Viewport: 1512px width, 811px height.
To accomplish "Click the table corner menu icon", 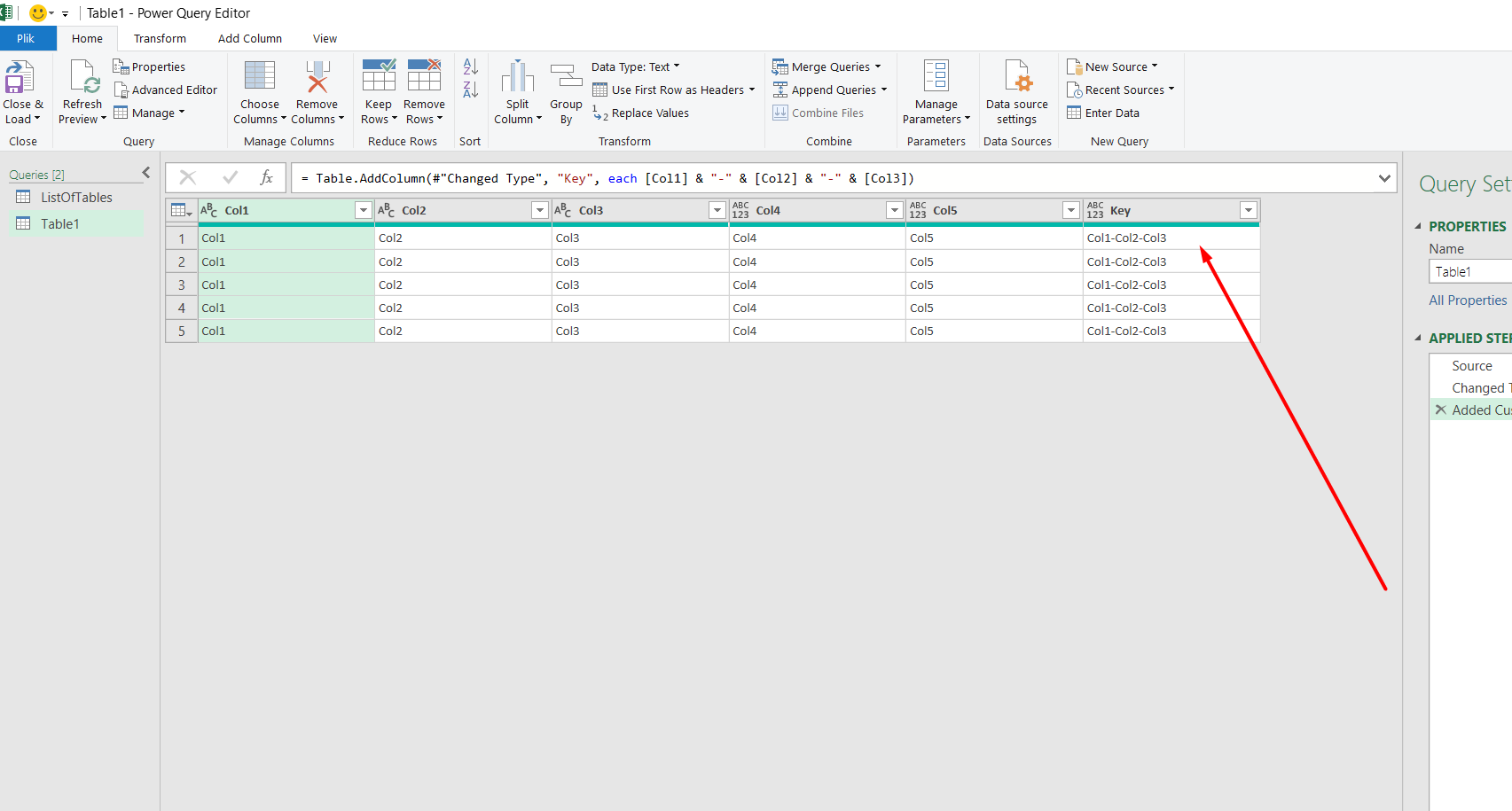I will point(181,210).
